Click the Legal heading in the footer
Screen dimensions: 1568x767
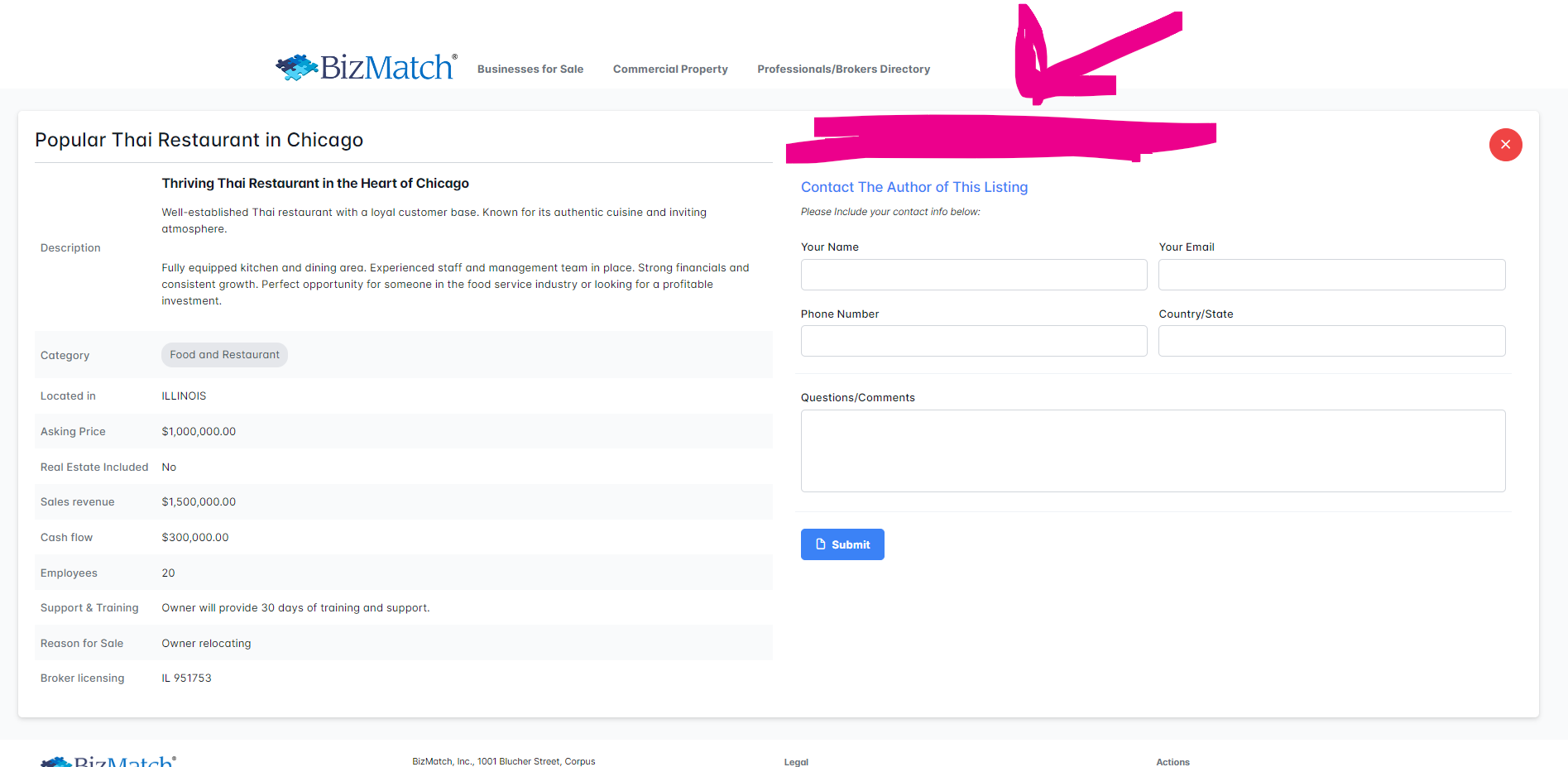[796, 762]
